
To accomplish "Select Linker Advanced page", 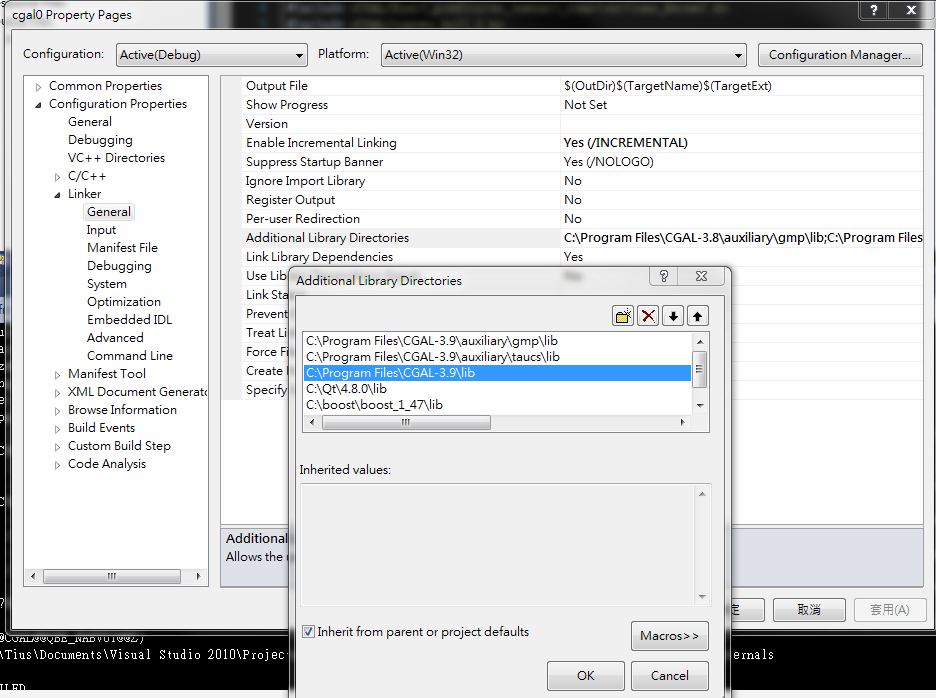I will (115, 337).
